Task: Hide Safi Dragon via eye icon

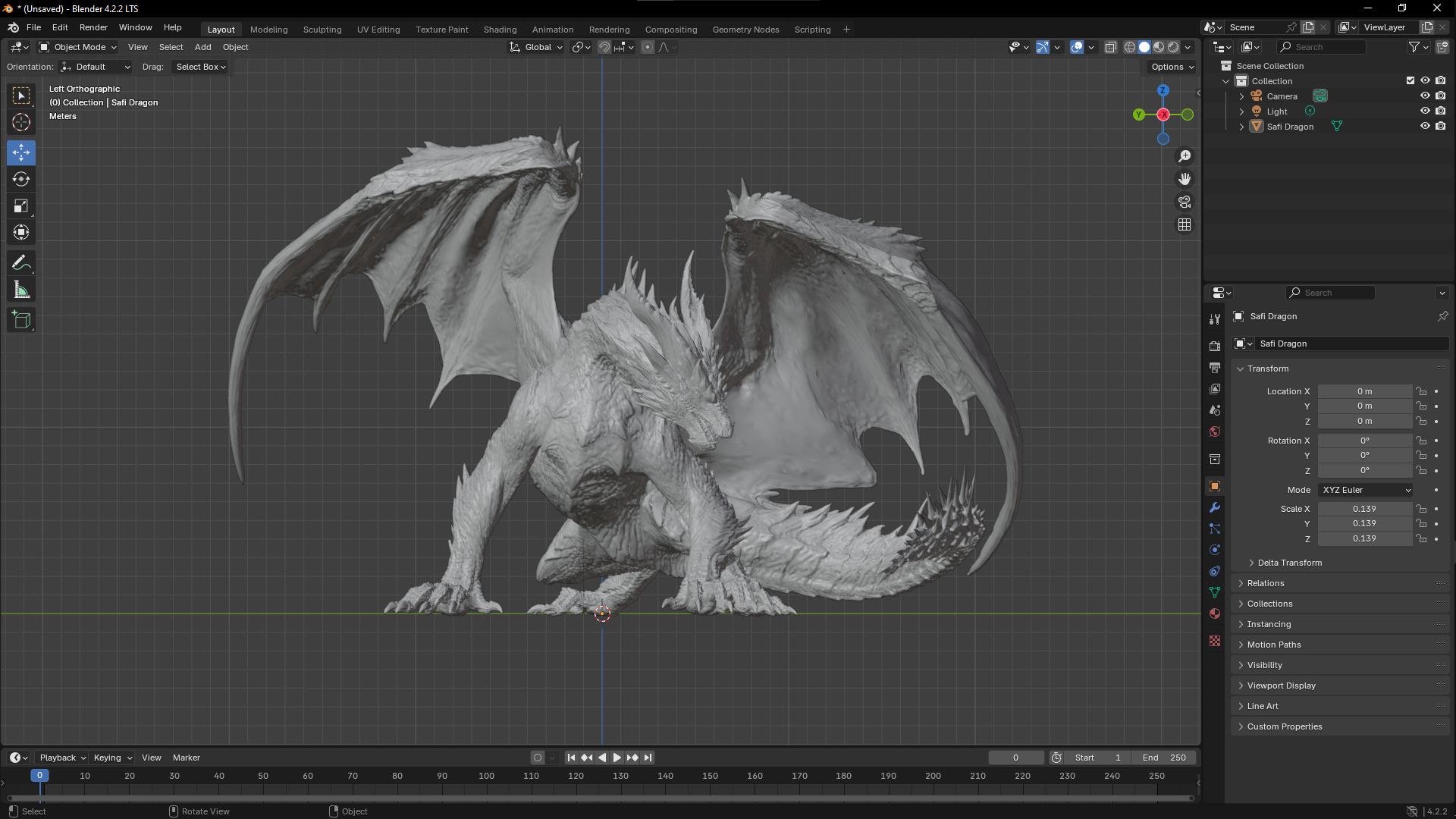Action: [1425, 126]
